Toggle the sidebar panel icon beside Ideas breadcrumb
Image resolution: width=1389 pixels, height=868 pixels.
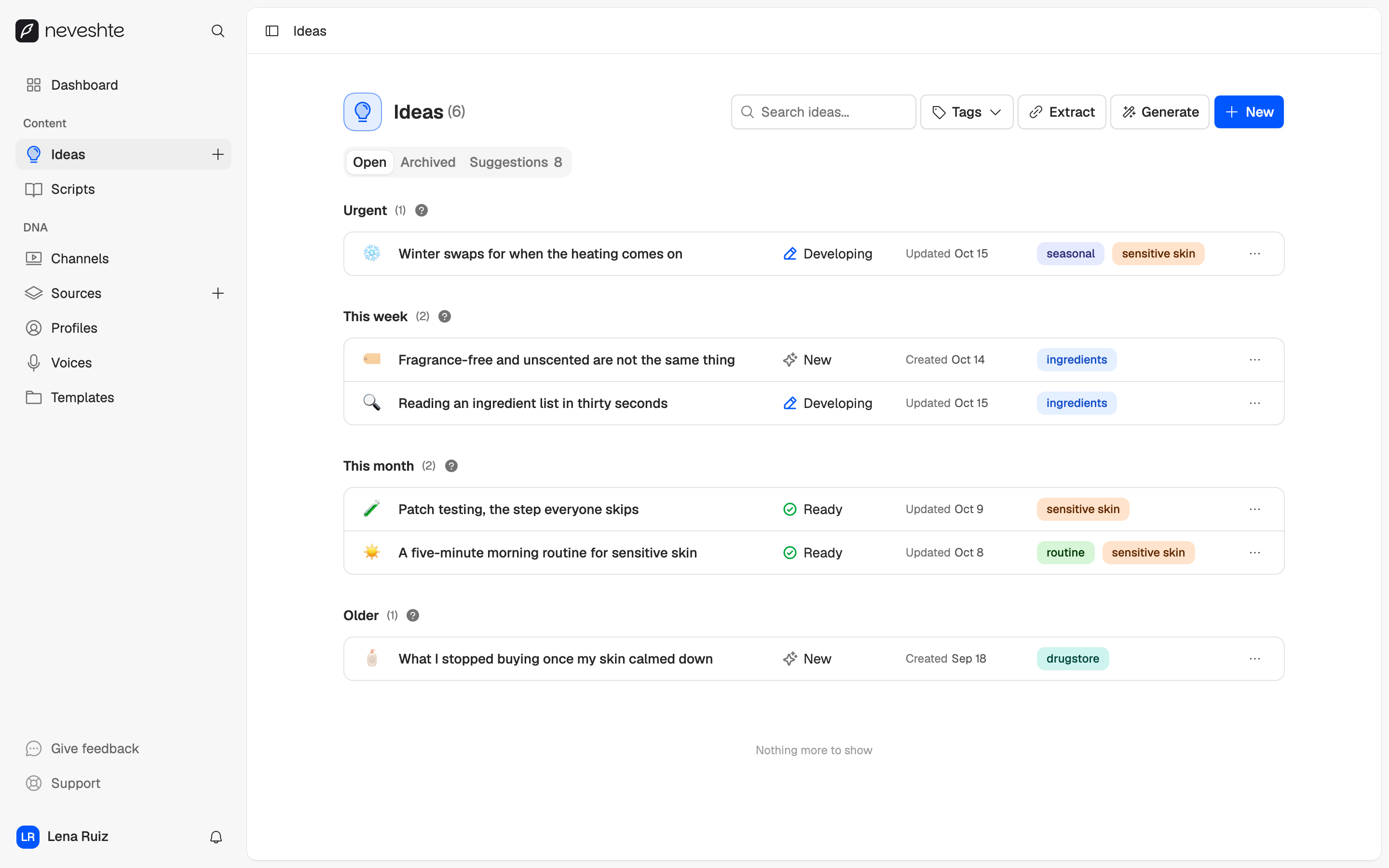coord(272,31)
